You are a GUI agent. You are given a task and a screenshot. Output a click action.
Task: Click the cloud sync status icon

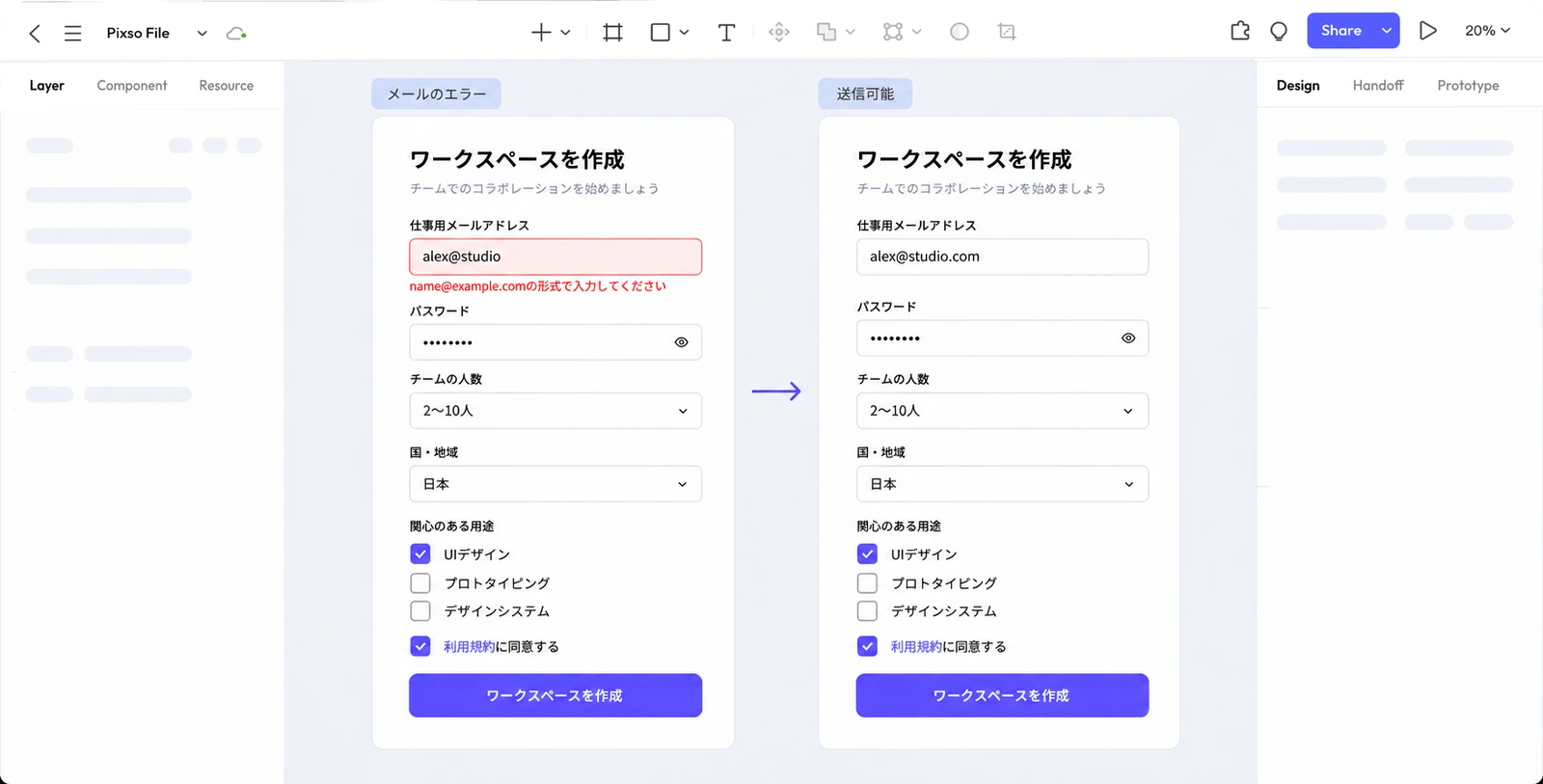236,34
